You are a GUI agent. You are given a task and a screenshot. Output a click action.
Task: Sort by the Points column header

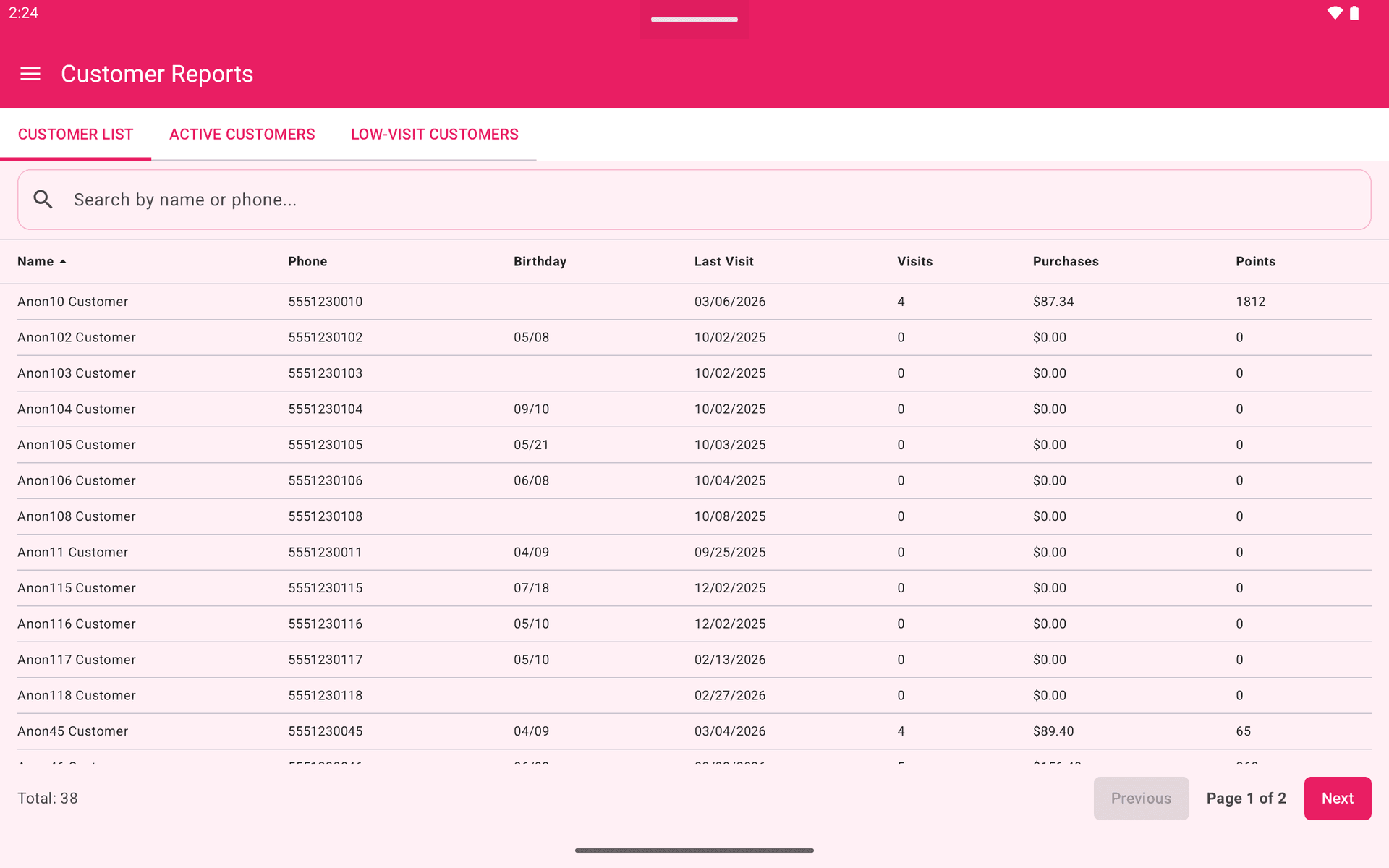(x=1255, y=262)
